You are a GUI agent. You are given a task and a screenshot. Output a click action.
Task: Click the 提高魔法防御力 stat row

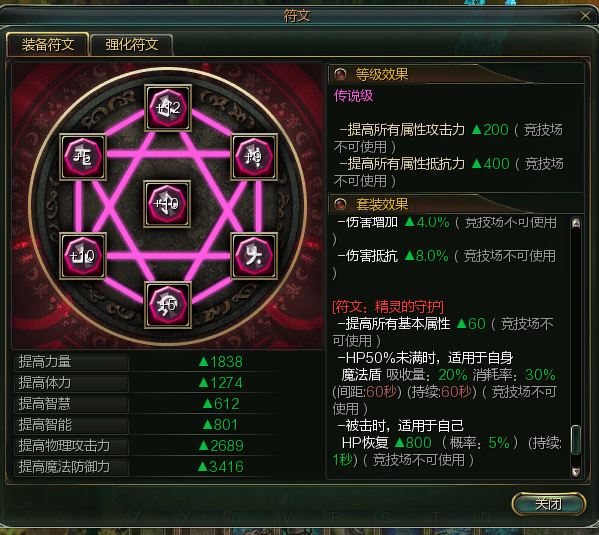[x=145, y=467]
